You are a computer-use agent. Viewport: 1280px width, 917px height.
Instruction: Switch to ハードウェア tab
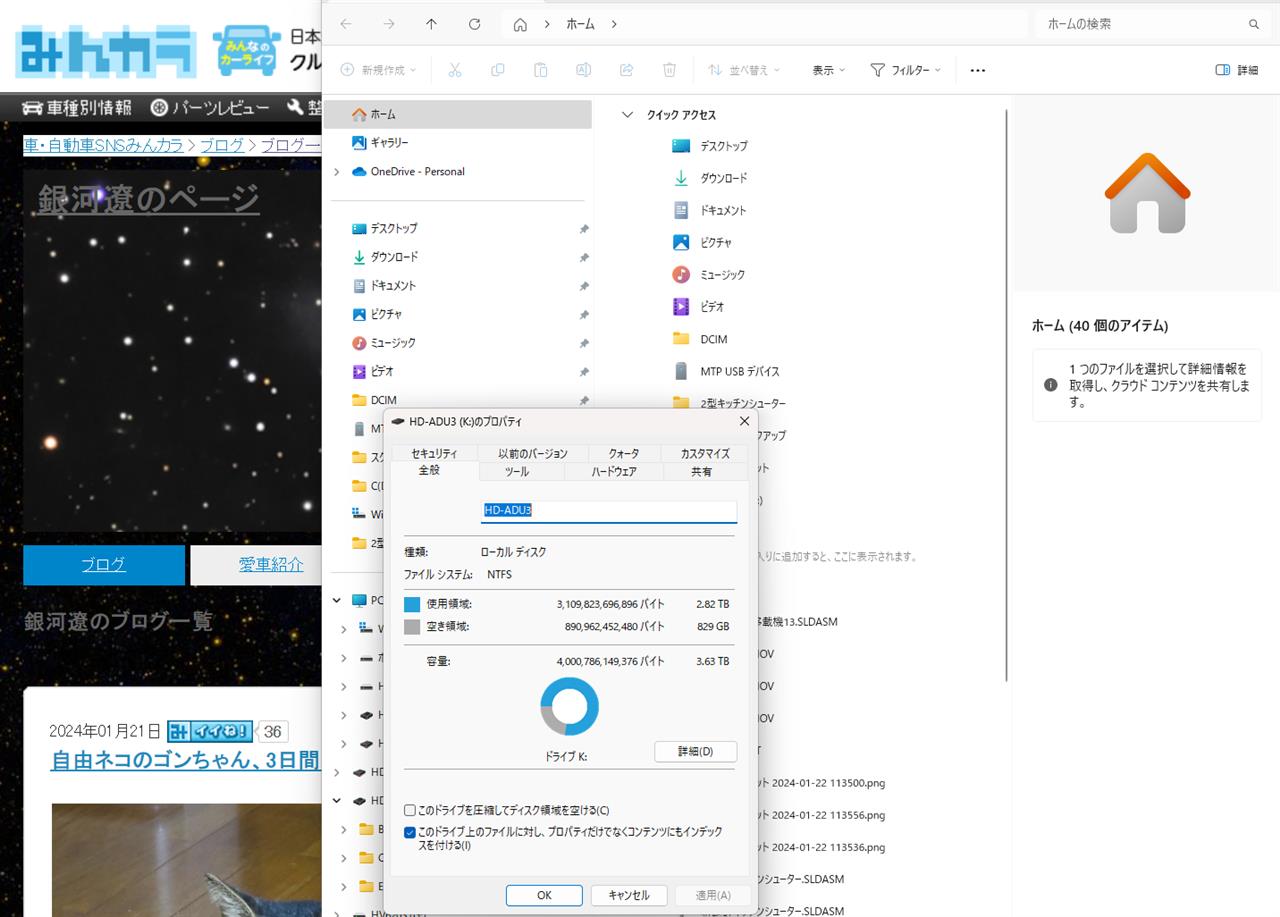click(x=614, y=472)
